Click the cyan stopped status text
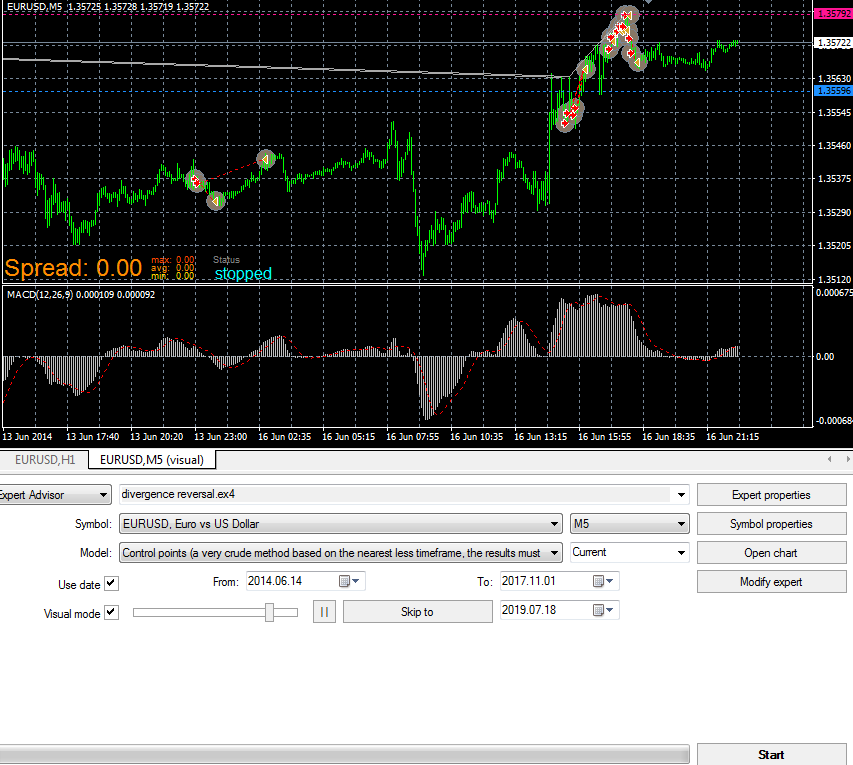The width and height of the screenshot is (853, 765). coord(243,273)
